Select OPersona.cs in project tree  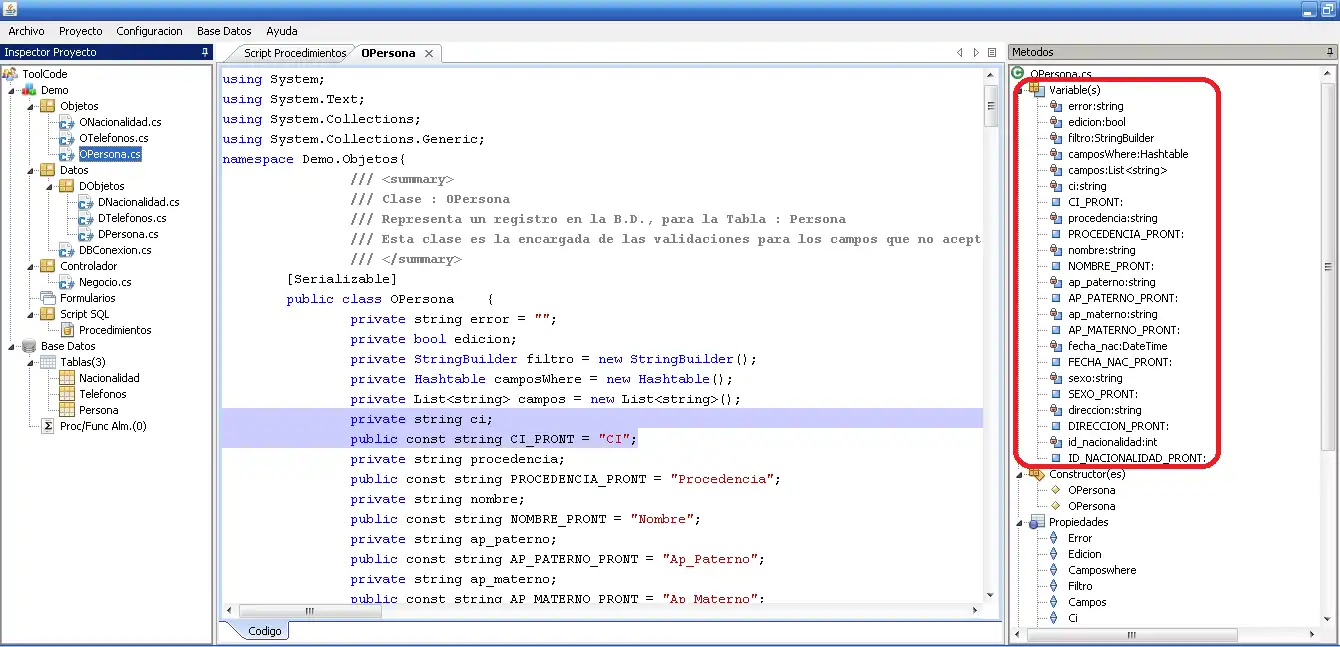coord(110,154)
